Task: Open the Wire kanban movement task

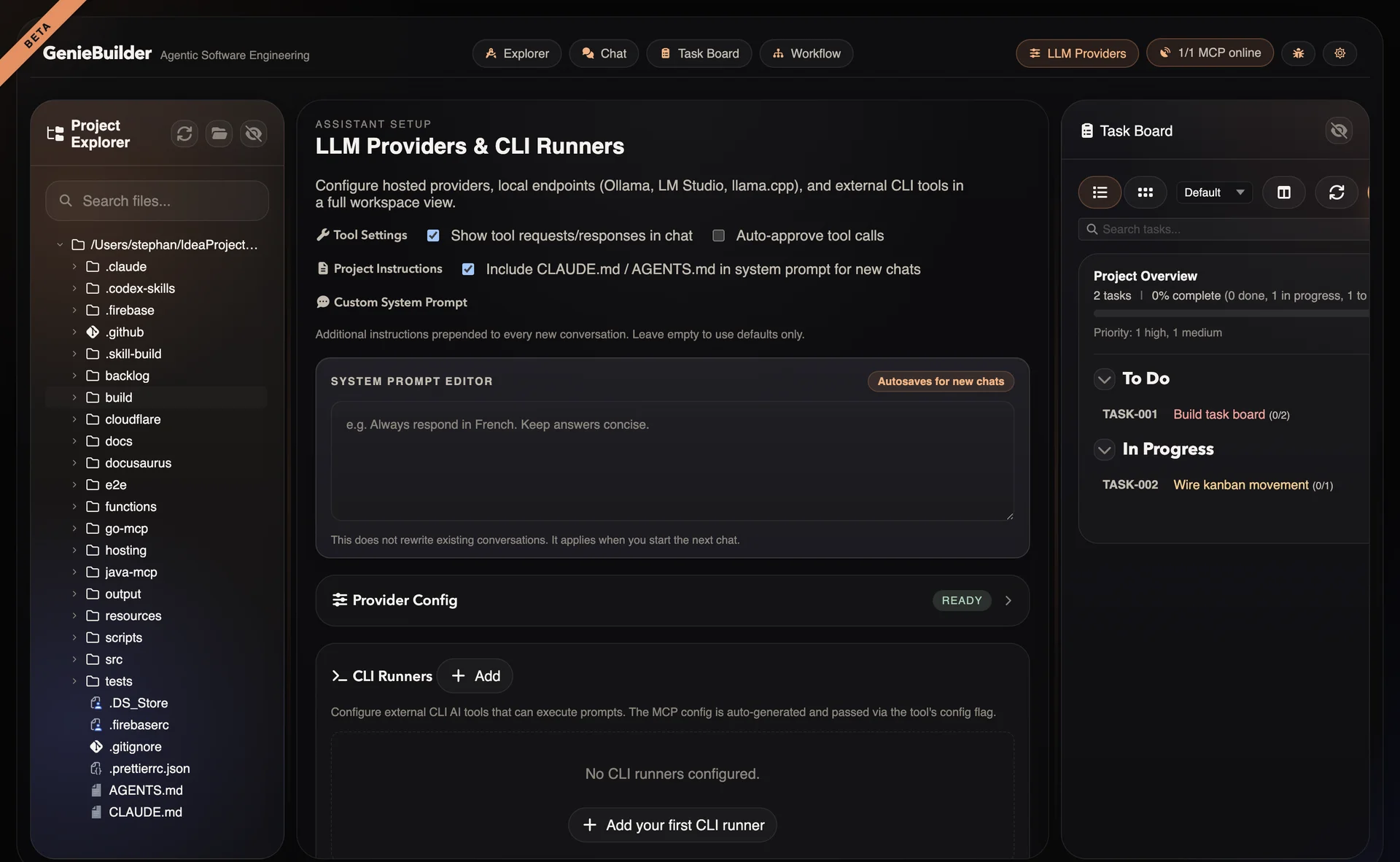Action: point(1240,485)
